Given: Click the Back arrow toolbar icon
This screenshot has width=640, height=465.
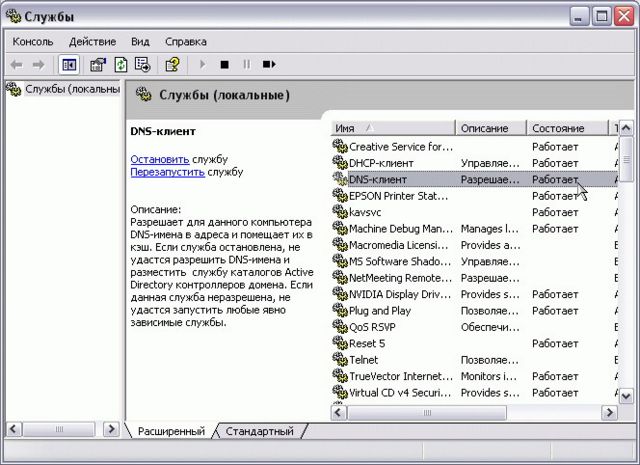Looking at the screenshot, I should pos(17,65).
